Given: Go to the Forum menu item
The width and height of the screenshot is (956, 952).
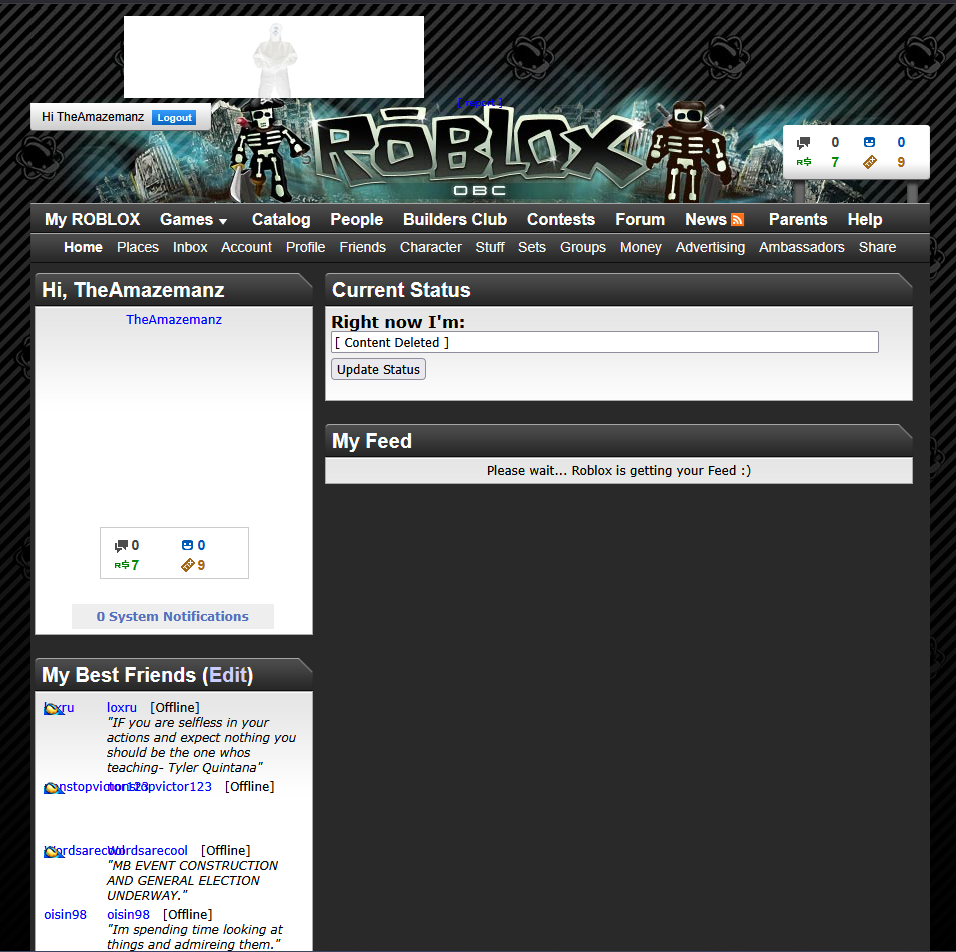Looking at the screenshot, I should 639,220.
